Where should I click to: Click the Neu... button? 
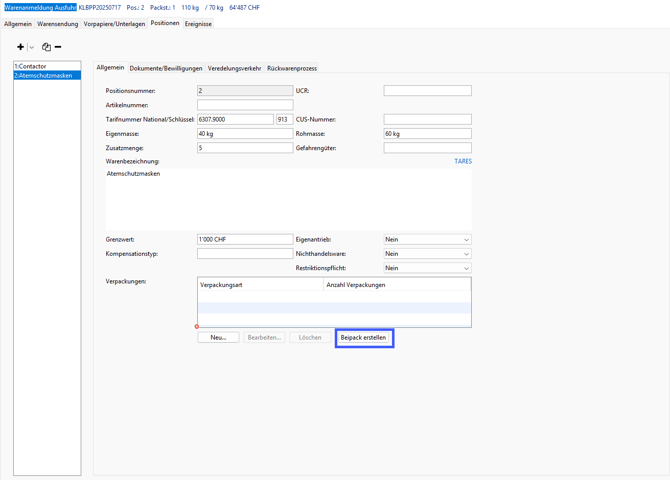point(218,338)
